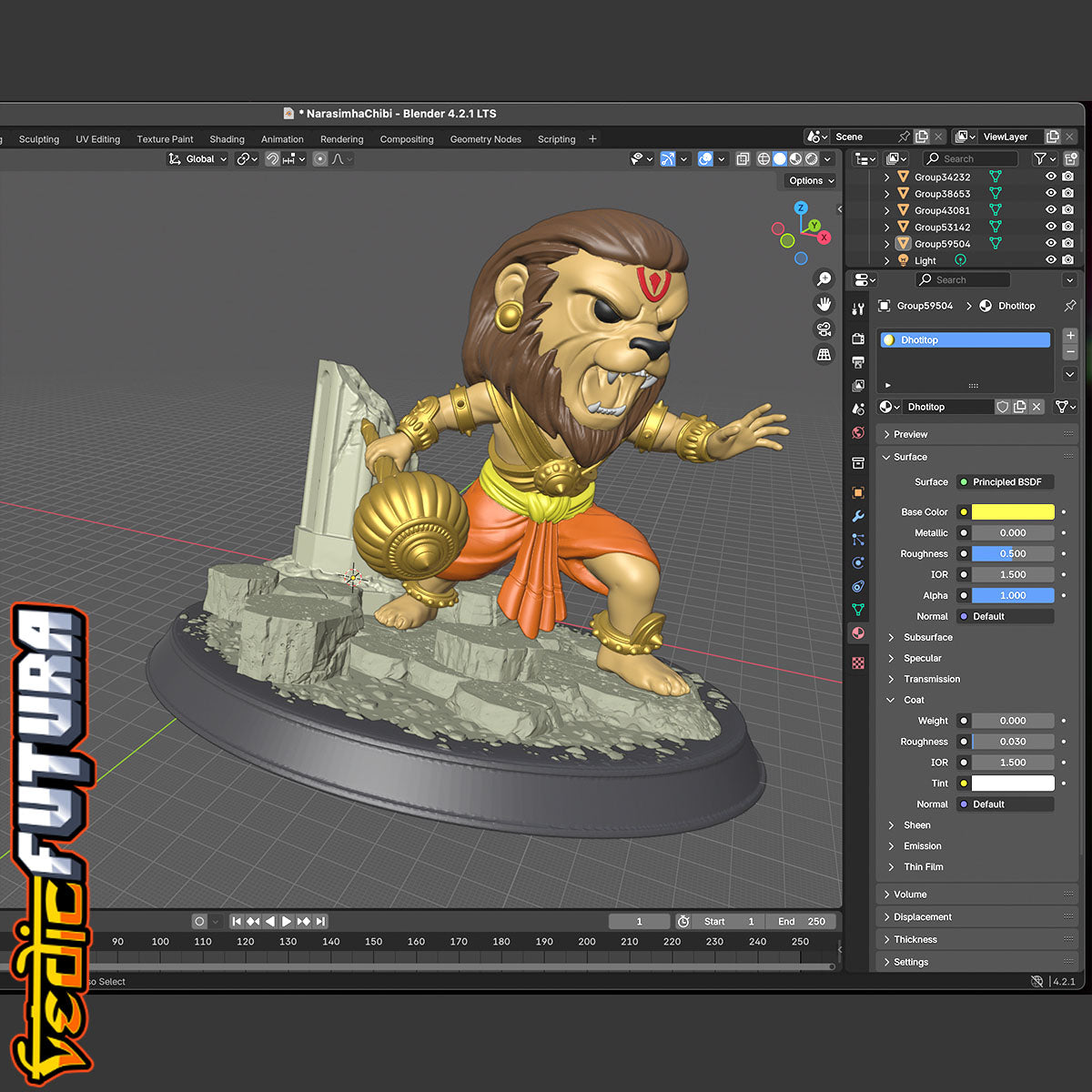The width and height of the screenshot is (1092, 1092).
Task: Open the Material properties tab icon
Action: [857, 633]
